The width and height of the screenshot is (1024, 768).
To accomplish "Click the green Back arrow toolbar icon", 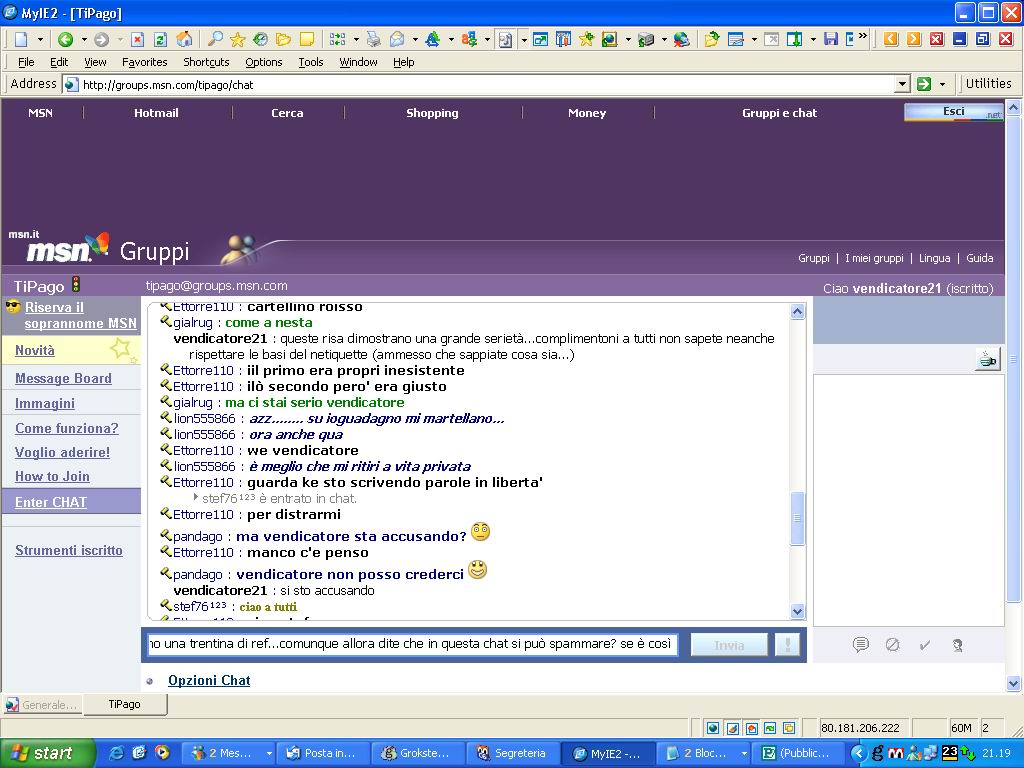I will click(x=65, y=40).
